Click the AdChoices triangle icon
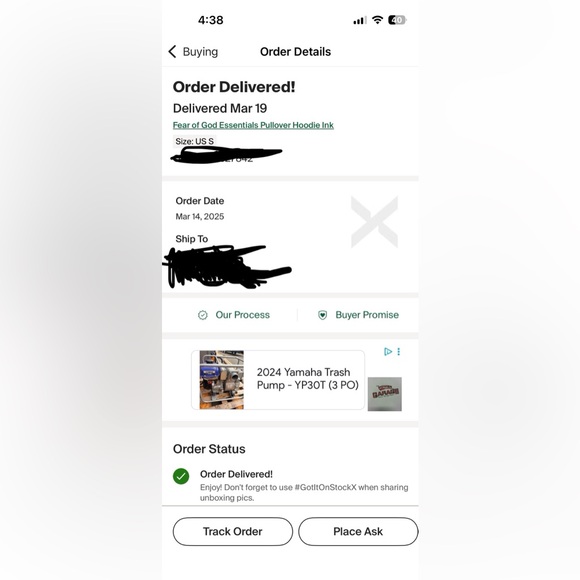The image size is (580, 580). (x=388, y=351)
